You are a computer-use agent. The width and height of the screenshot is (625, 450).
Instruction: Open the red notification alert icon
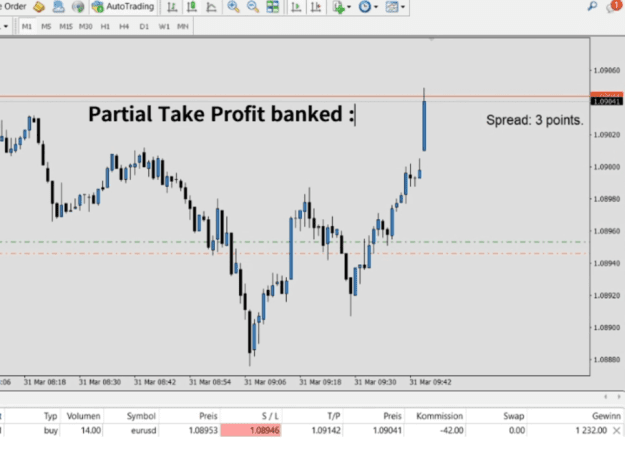(614, 6)
